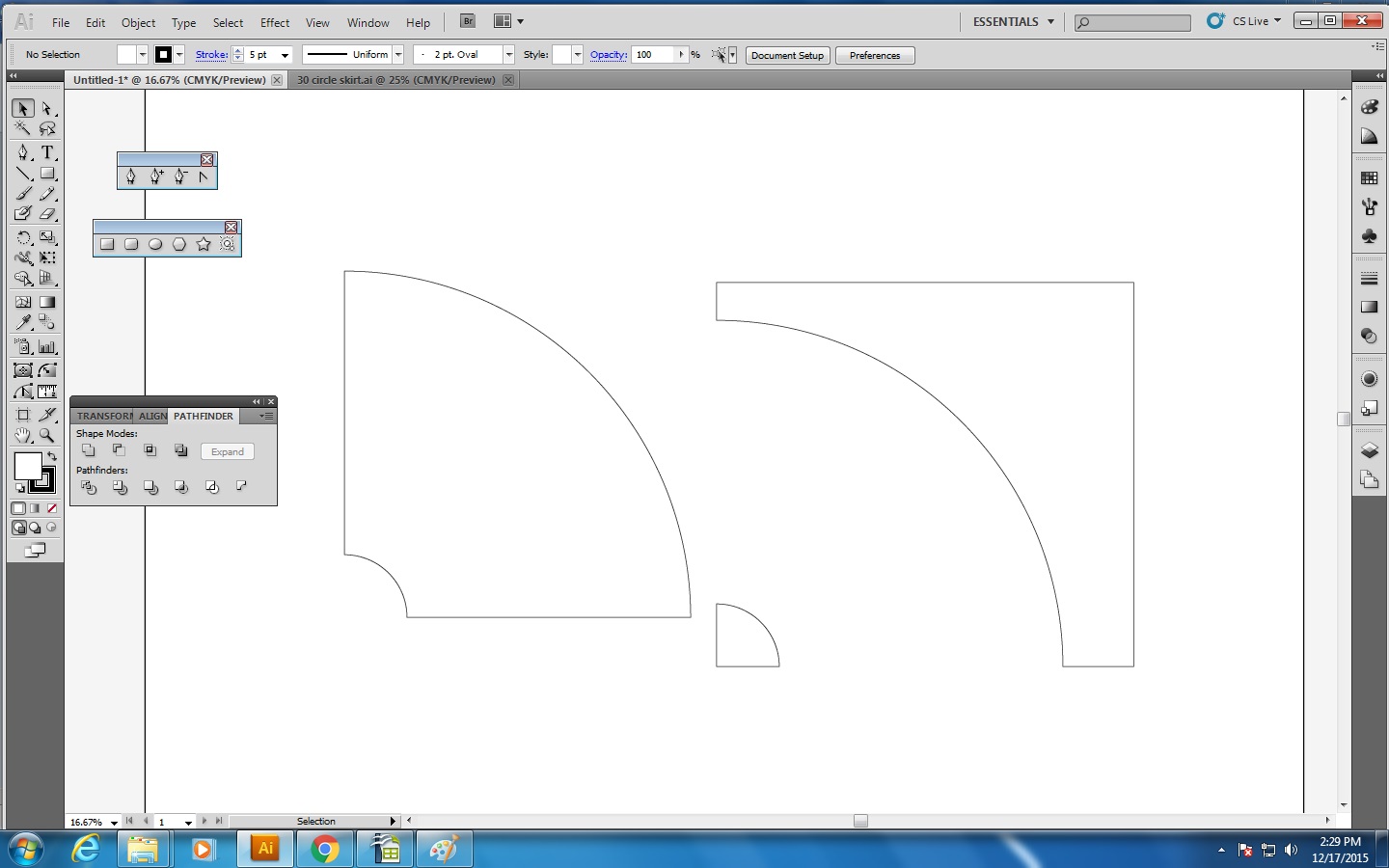Open zoom level 16.67% dropdown
This screenshot has width=1389, height=868.
[114, 823]
